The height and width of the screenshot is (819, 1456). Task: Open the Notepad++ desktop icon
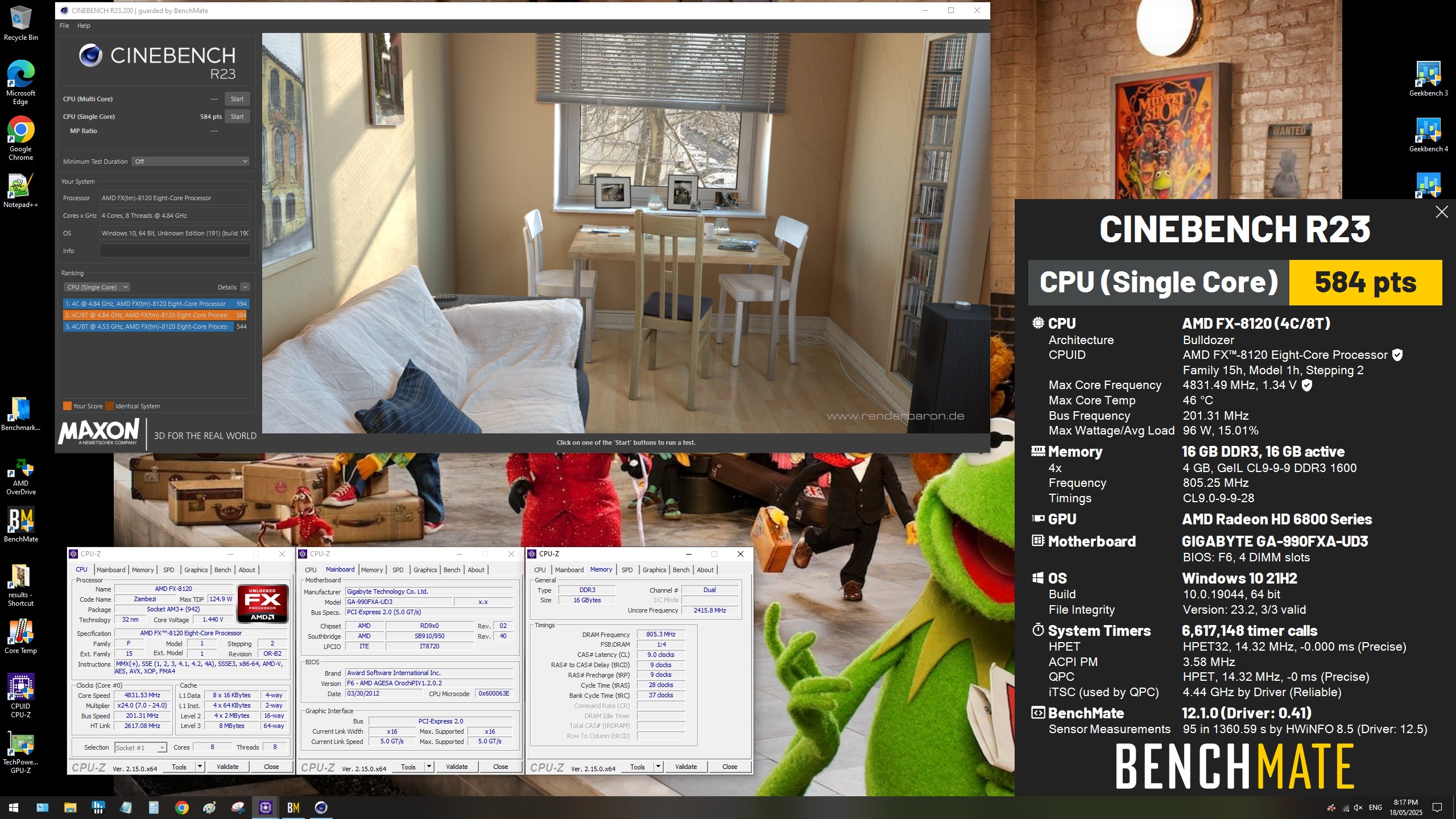pos(20,190)
